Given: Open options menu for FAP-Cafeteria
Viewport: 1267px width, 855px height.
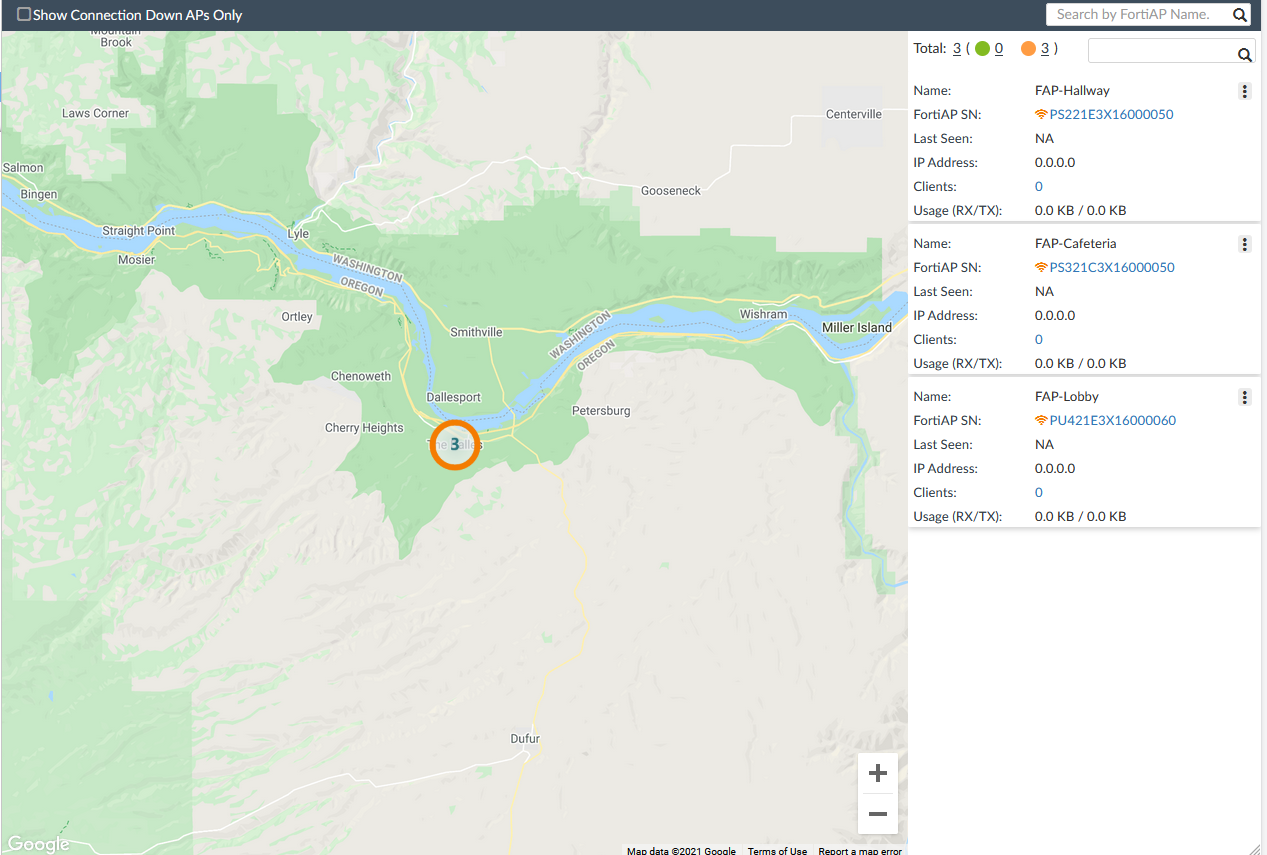Looking at the screenshot, I should tap(1245, 244).
